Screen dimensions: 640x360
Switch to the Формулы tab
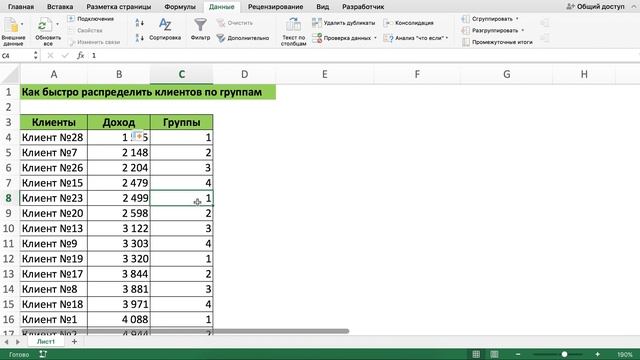click(180, 7)
